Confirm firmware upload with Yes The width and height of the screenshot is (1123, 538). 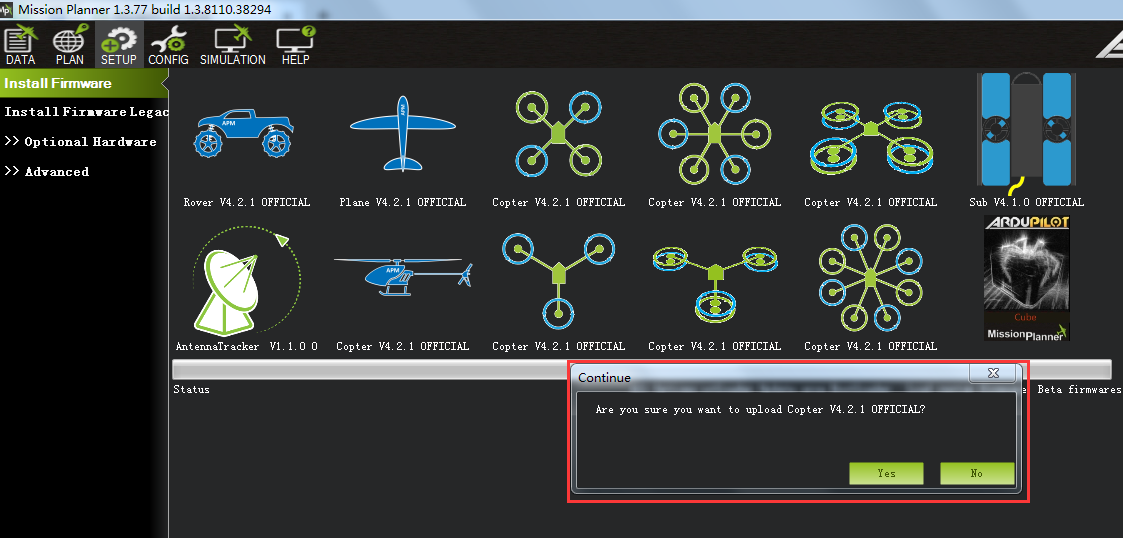pos(886,473)
